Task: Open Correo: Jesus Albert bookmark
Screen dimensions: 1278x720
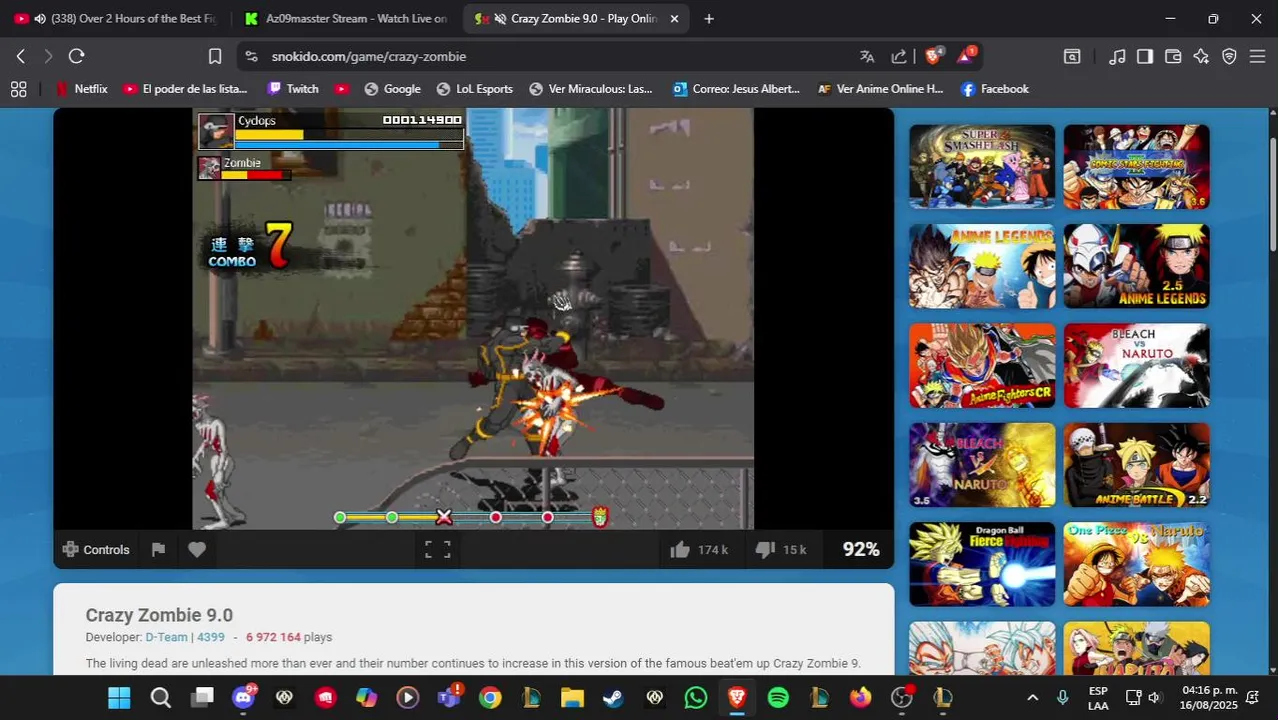Action: (x=736, y=89)
